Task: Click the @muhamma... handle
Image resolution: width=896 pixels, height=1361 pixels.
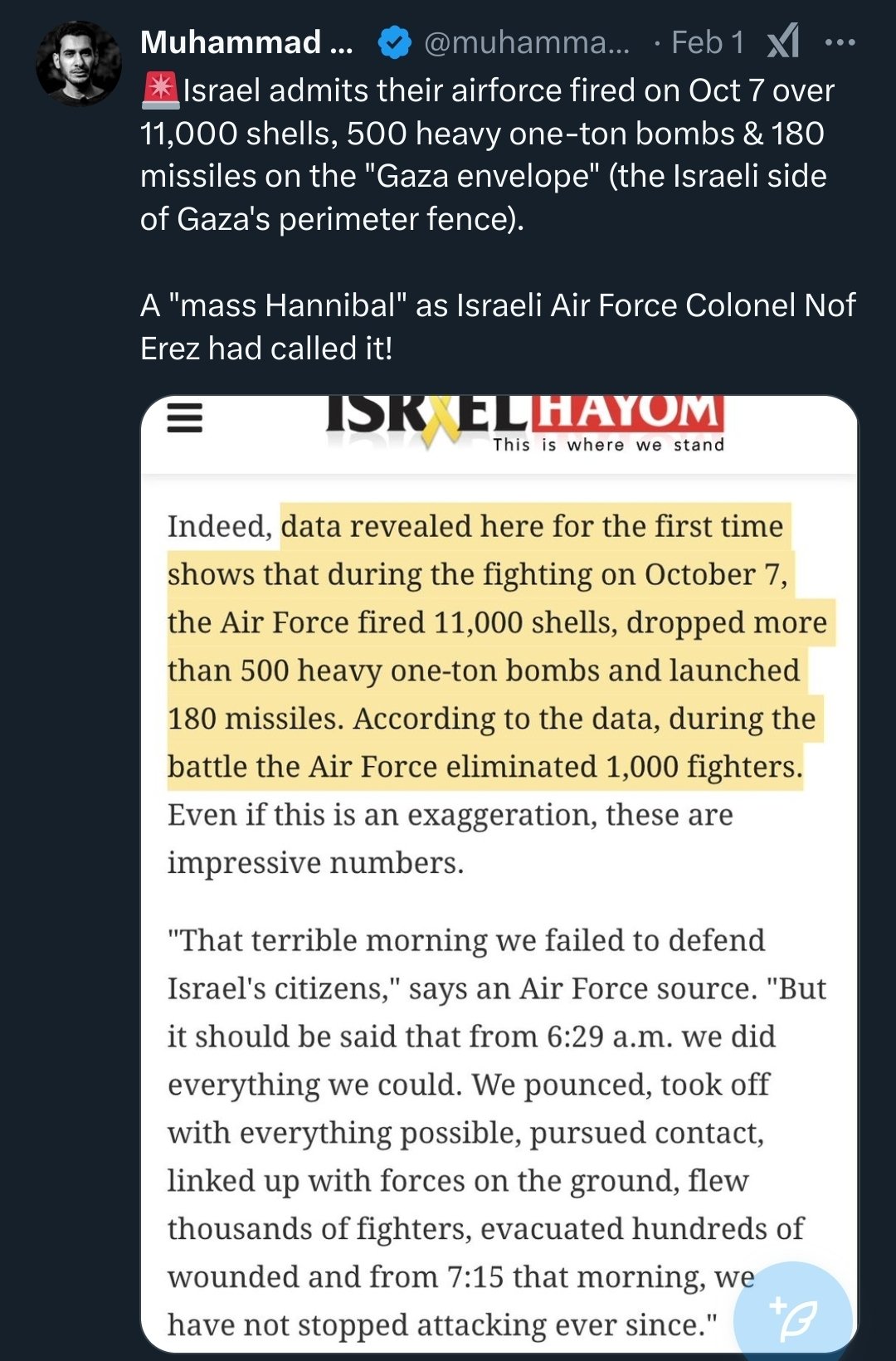Action: [x=526, y=42]
